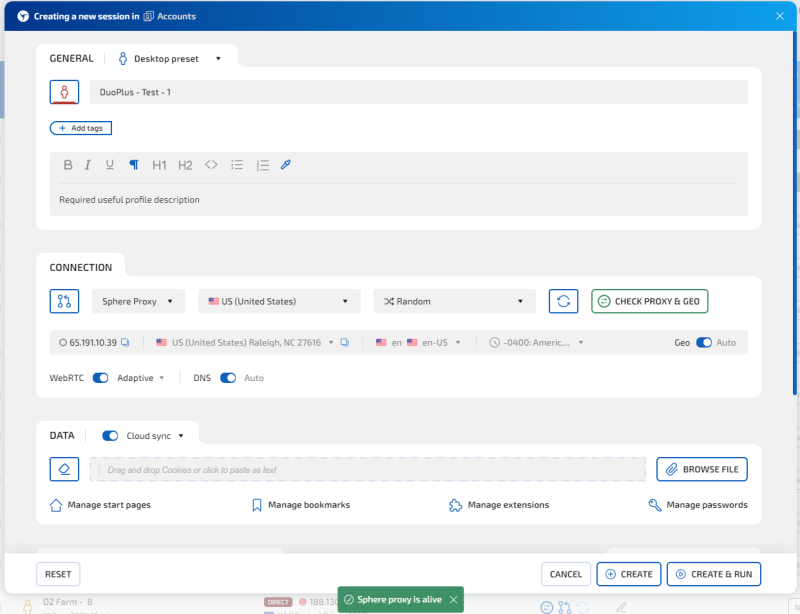Click the Bold formatting icon

pos(68,165)
